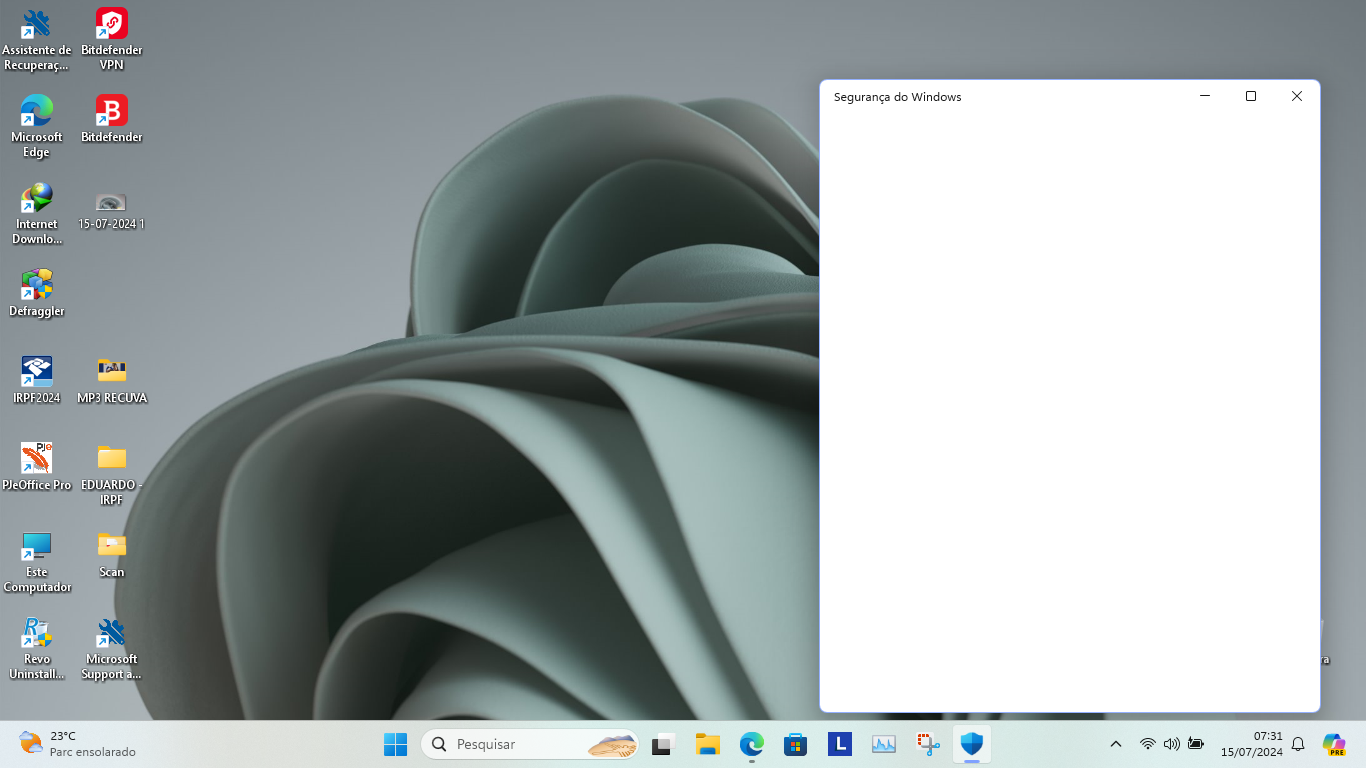Launch the Snipping Tool from taskbar
The image size is (1366, 768).
pyautogui.click(x=928, y=744)
